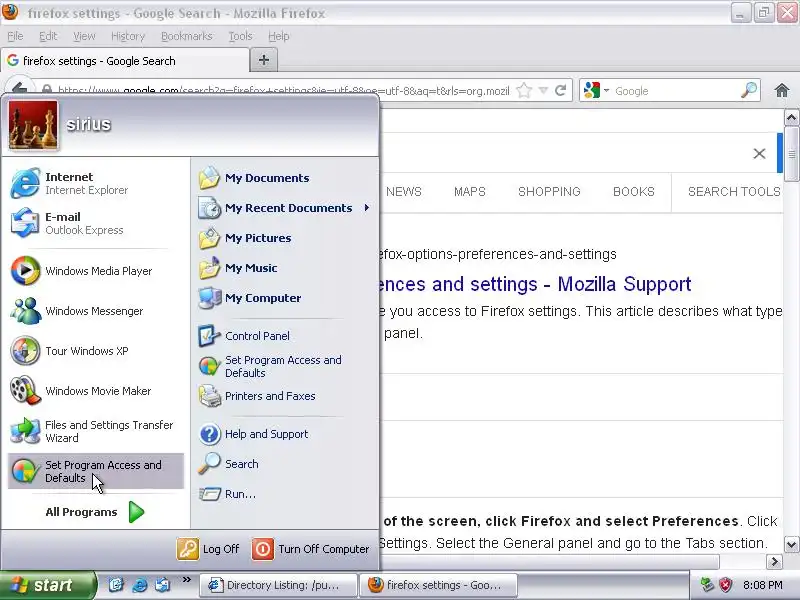Open My Documents folder
The image size is (800, 600).
tap(286, 178)
